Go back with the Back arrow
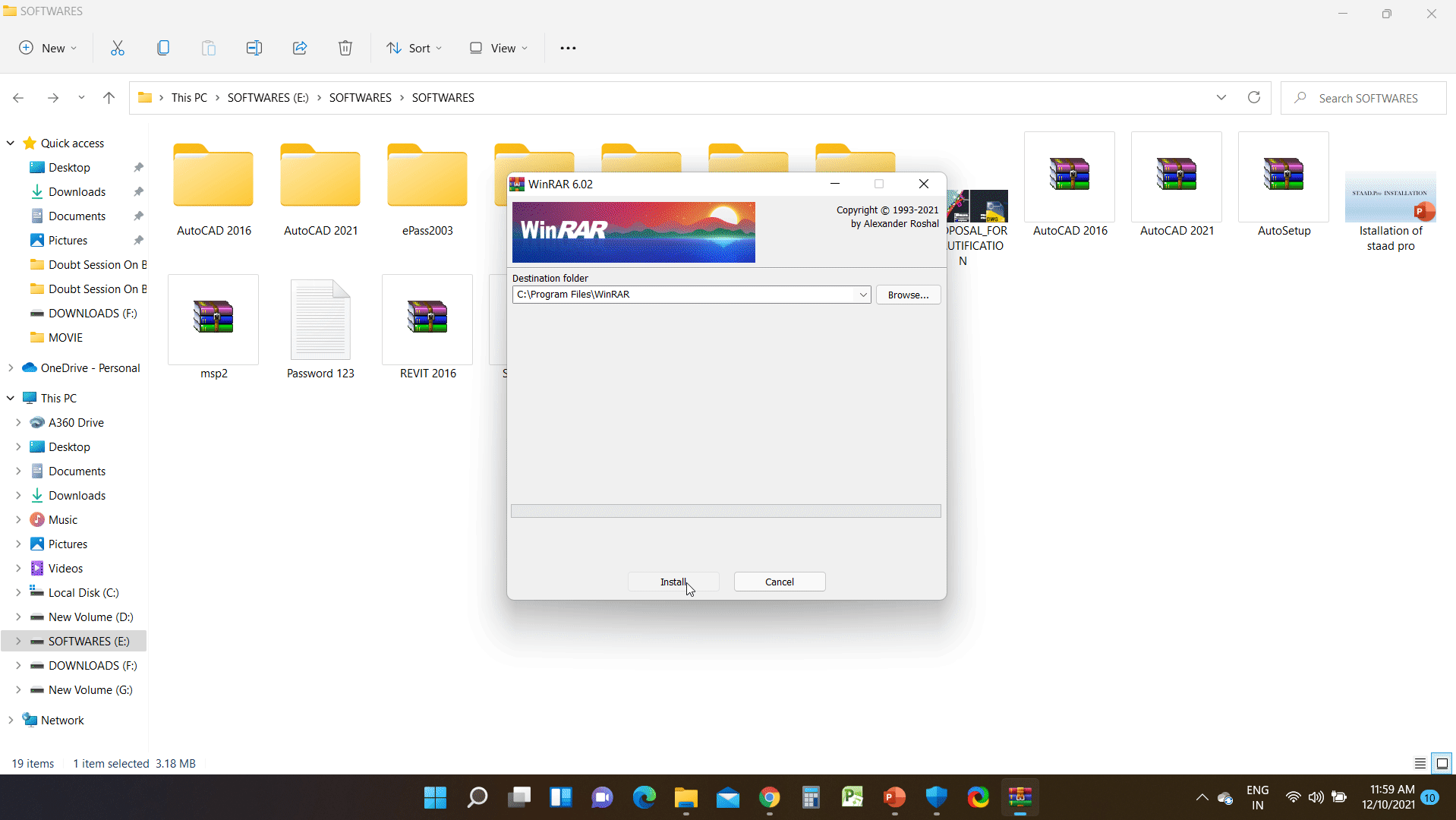This screenshot has width=1456, height=820. coord(18,98)
